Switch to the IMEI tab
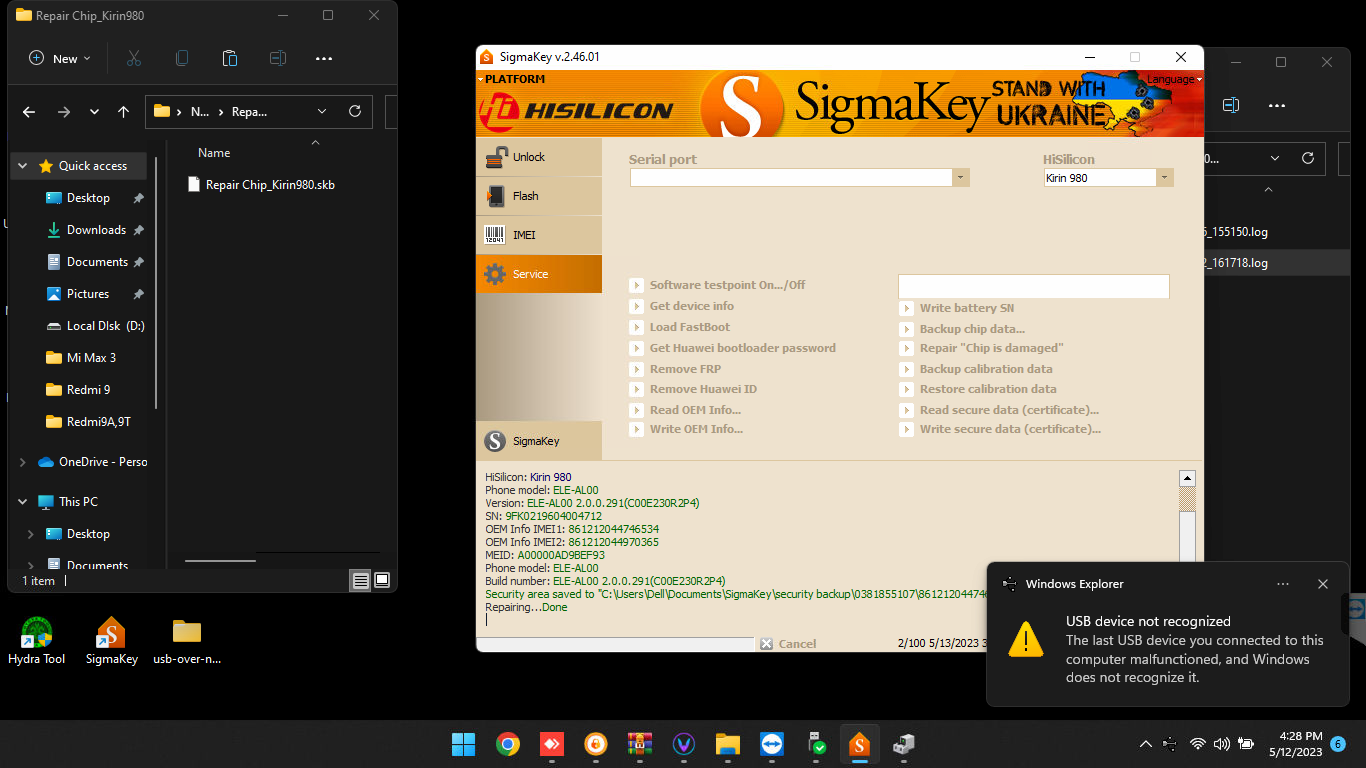The image size is (1366, 768). 539,235
